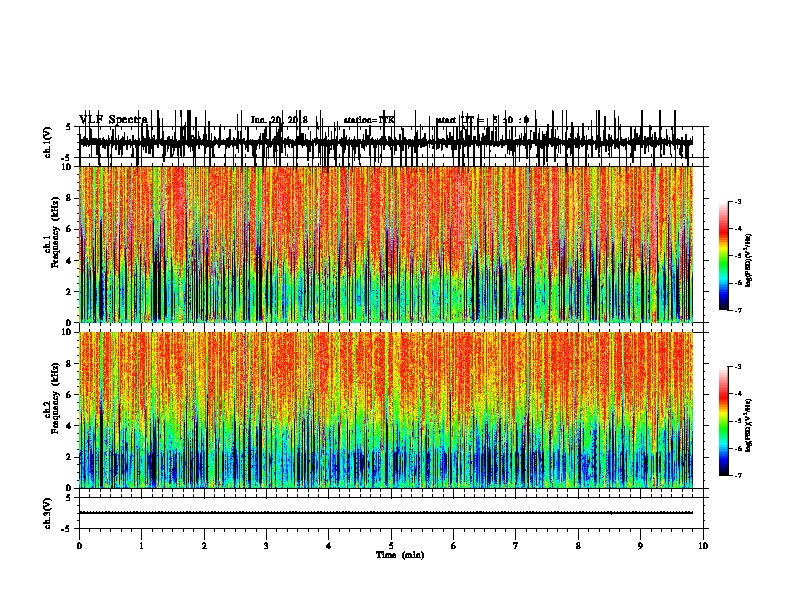Click the '8' kHz tick on ch.2 frequency axis
The width and height of the screenshot is (792, 612).
70,364
